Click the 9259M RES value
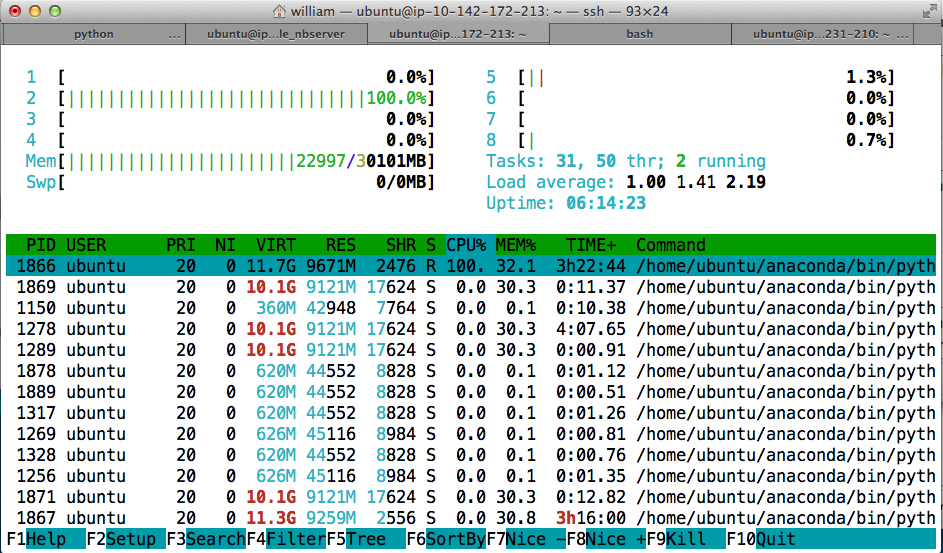The height and width of the screenshot is (553, 943). click(x=331, y=518)
